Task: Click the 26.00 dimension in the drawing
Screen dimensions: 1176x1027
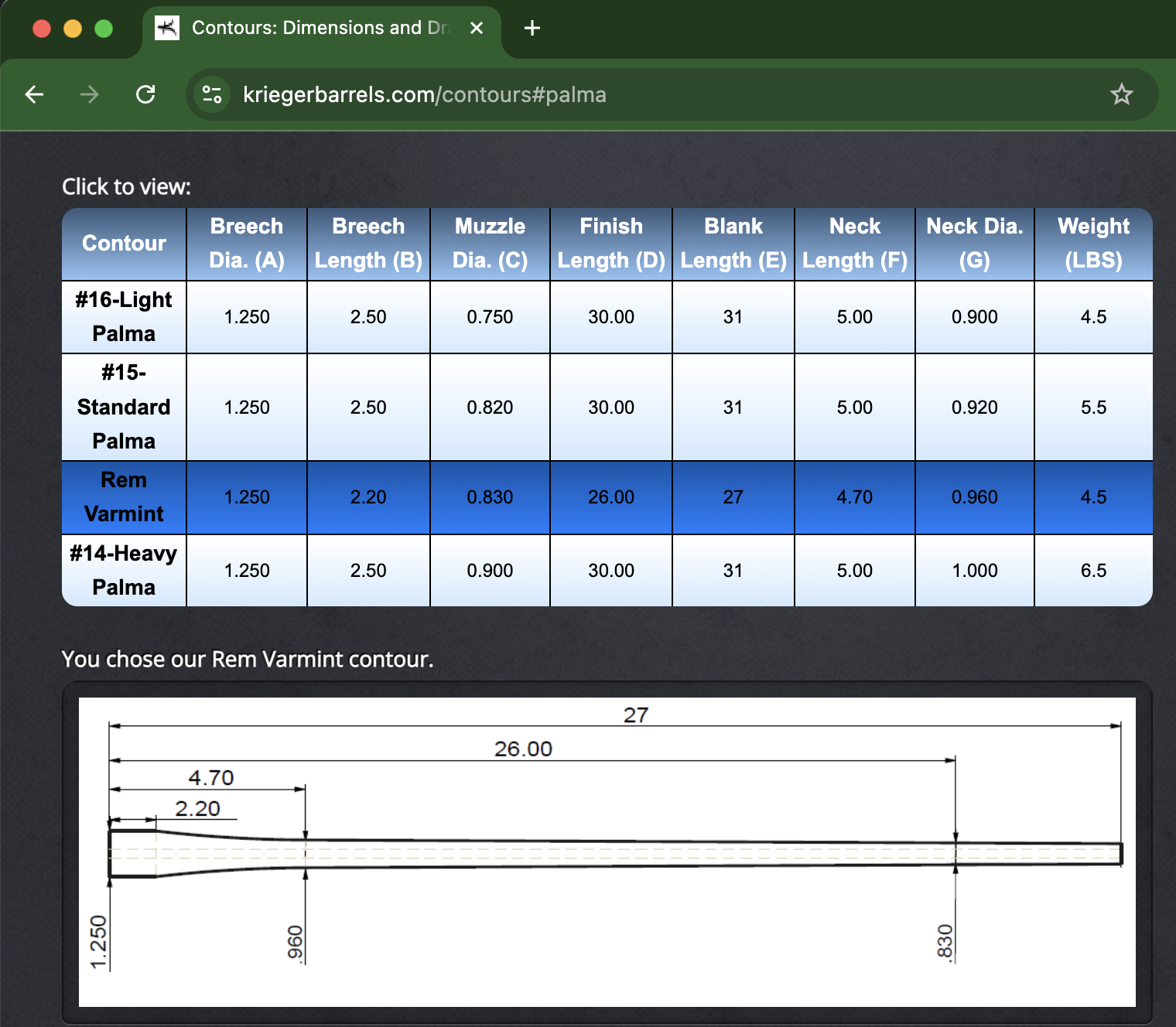Action: (x=524, y=749)
